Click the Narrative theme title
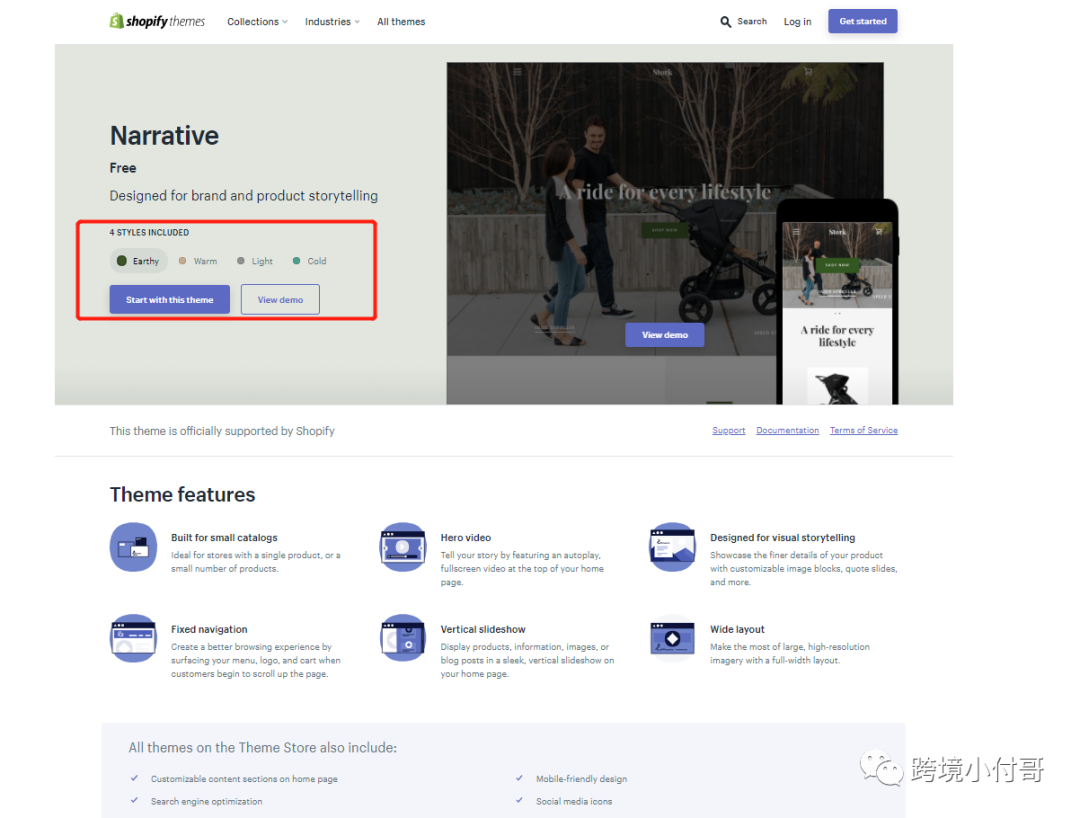The image size is (1080, 818). [x=164, y=136]
